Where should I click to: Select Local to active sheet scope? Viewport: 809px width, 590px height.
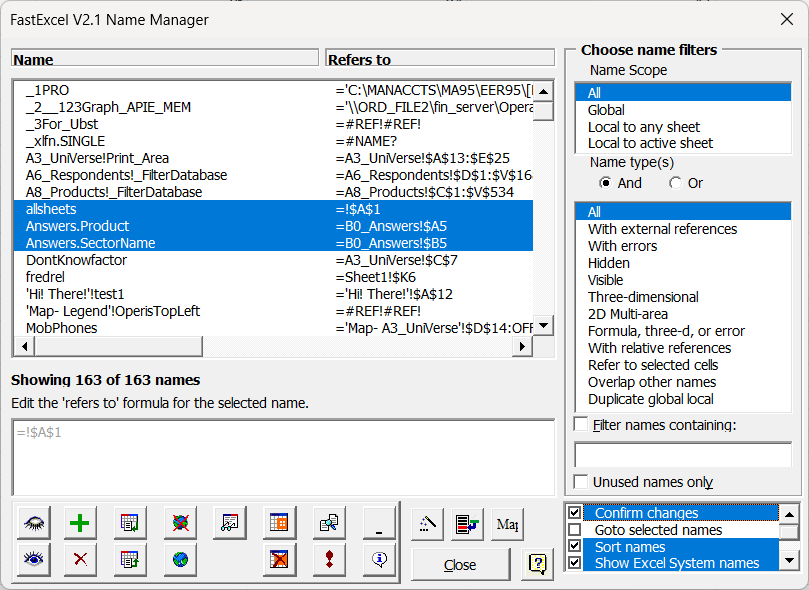click(683, 143)
